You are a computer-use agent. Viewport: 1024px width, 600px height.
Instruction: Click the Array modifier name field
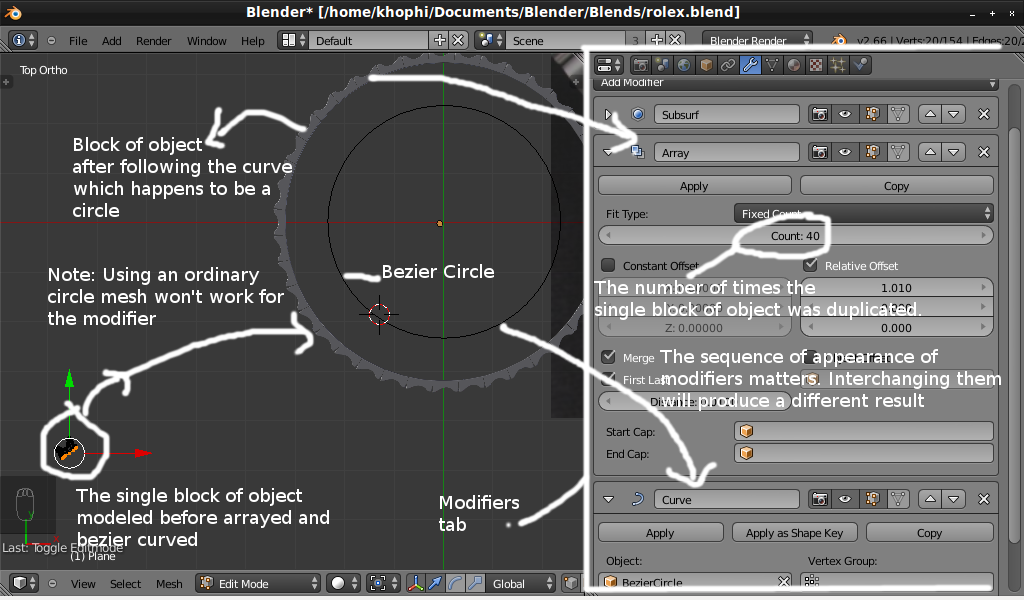tap(727, 153)
